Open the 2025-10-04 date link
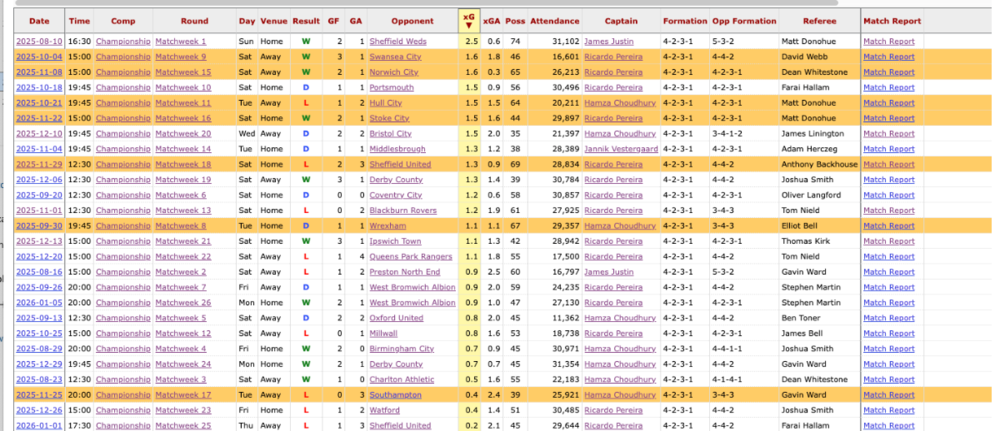Screen dimensions: 1000x431 click(40, 57)
